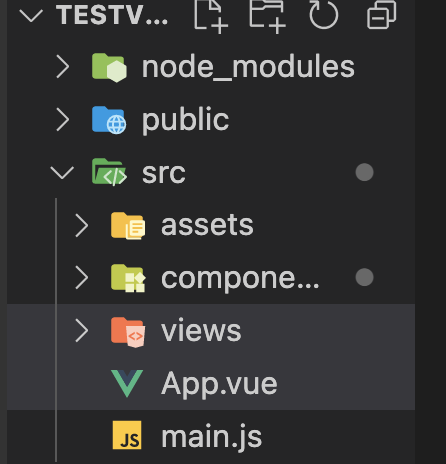Click the TESTV... project title

(112, 15)
